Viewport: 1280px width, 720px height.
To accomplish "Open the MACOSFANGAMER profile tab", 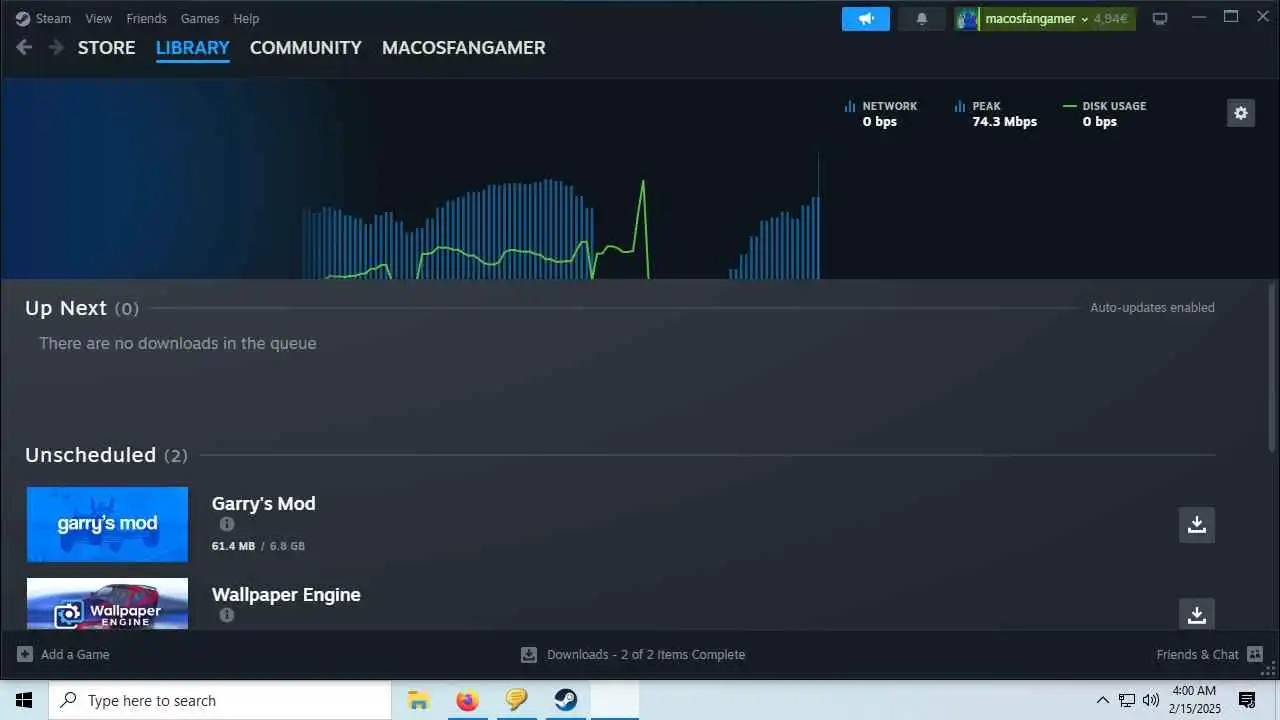I will coord(463,47).
